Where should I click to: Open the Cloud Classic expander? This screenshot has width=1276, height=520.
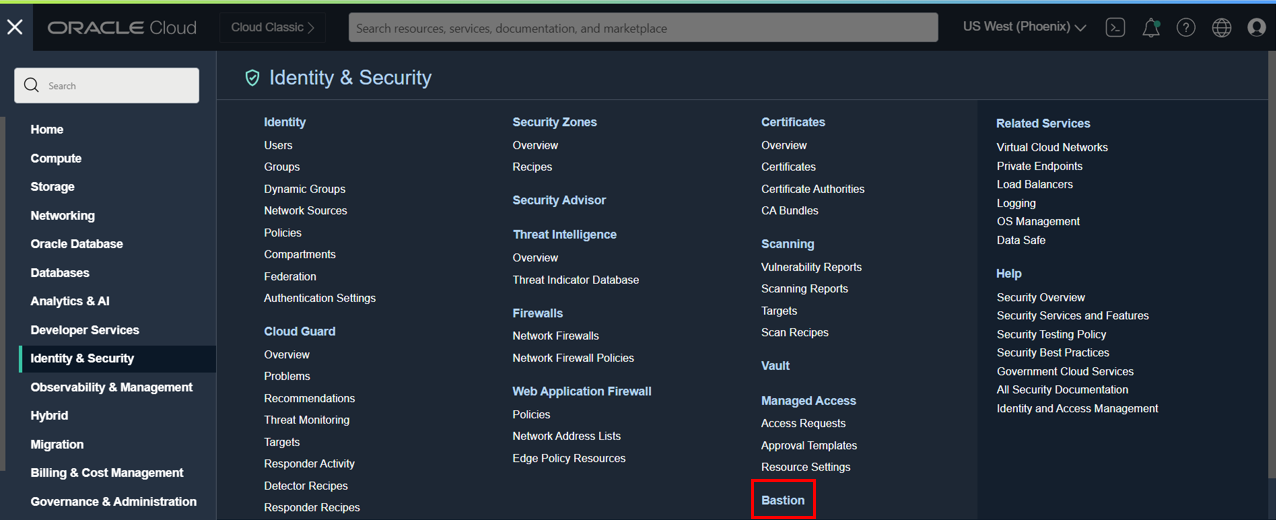pyautogui.click(x=272, y=27)
